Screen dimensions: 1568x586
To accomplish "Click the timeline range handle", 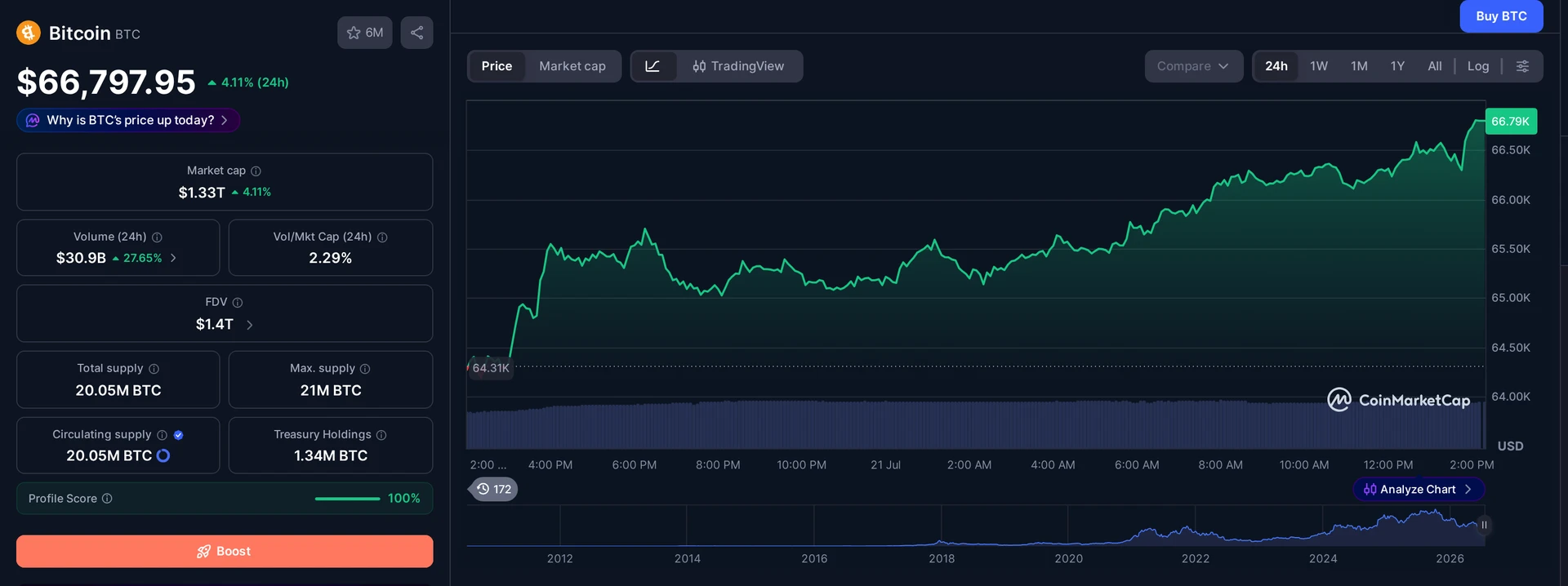I will [x=1484, y=525].
